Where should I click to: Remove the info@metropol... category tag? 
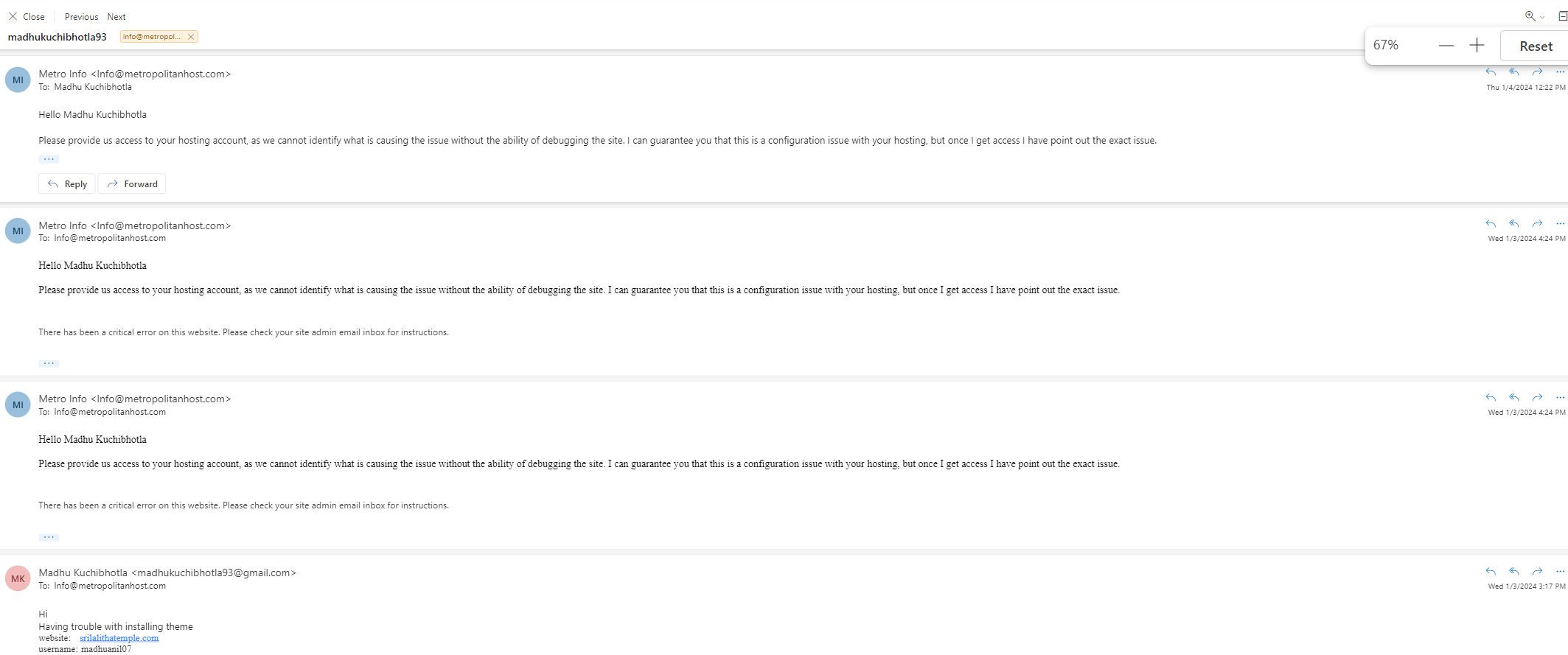pos(191,37)
